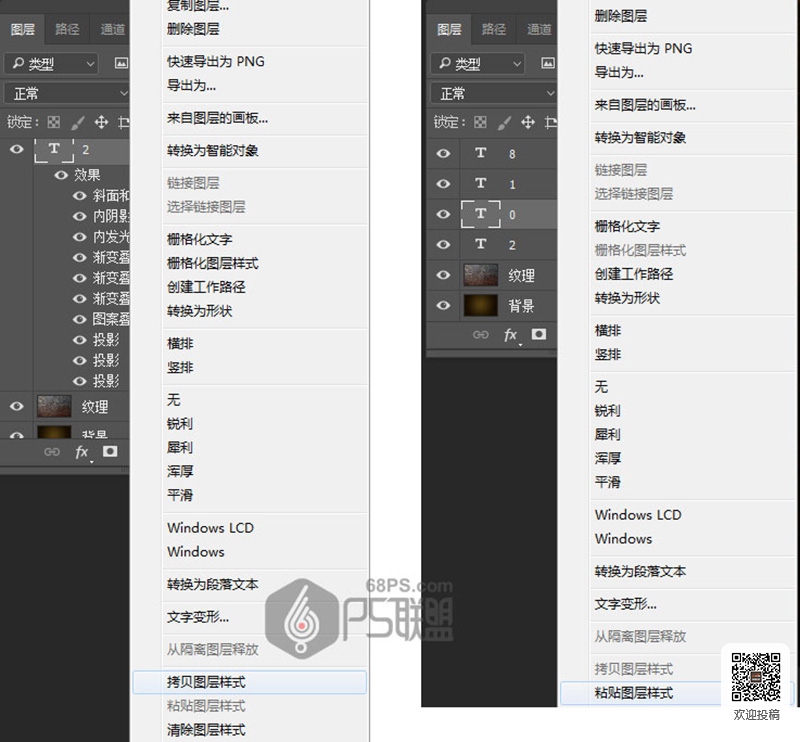The image size is (800, 742).
Task: Select text layer 2 thumbnail in left panel
Action: tap(54, 150)
